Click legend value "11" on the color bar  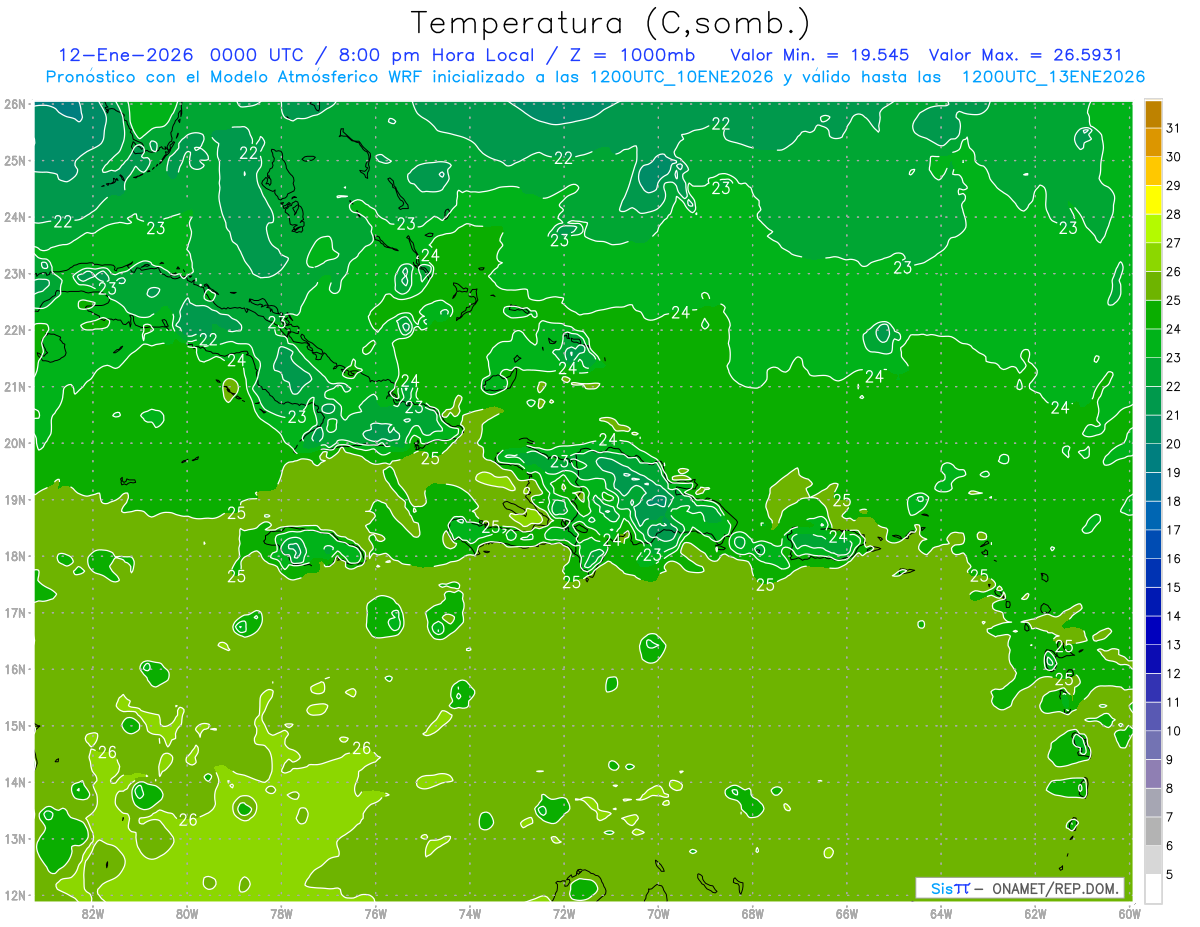point(1173,702)
